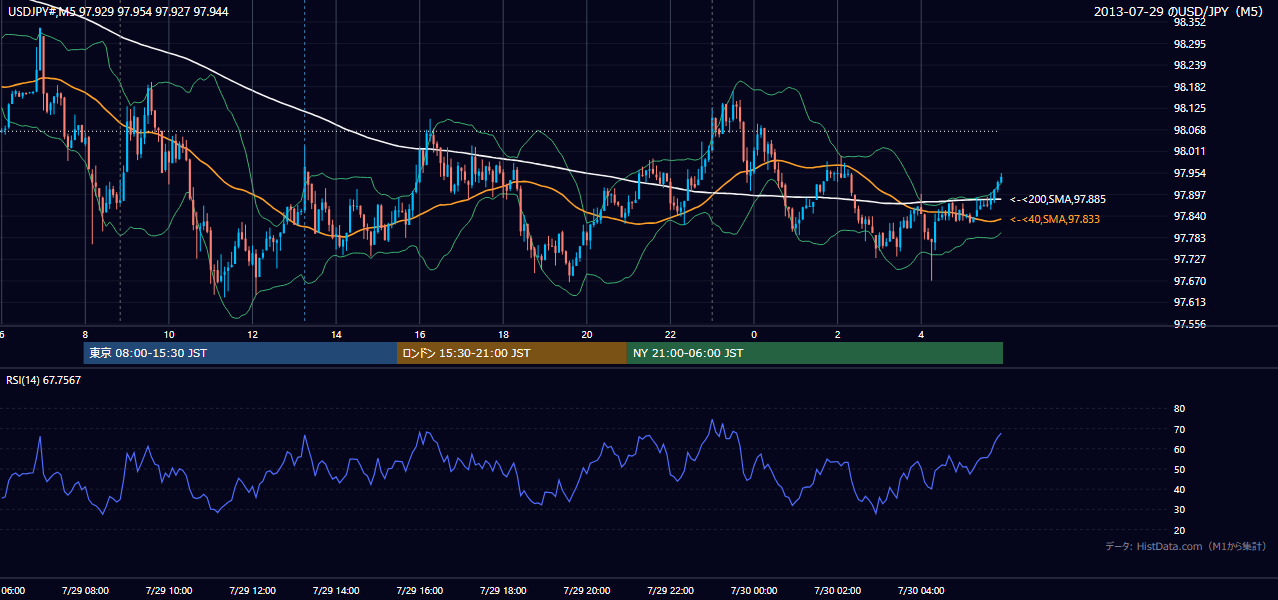
Task: Click RSI scale value 20
Action: pyautogui.click(x=1179, y=530)
